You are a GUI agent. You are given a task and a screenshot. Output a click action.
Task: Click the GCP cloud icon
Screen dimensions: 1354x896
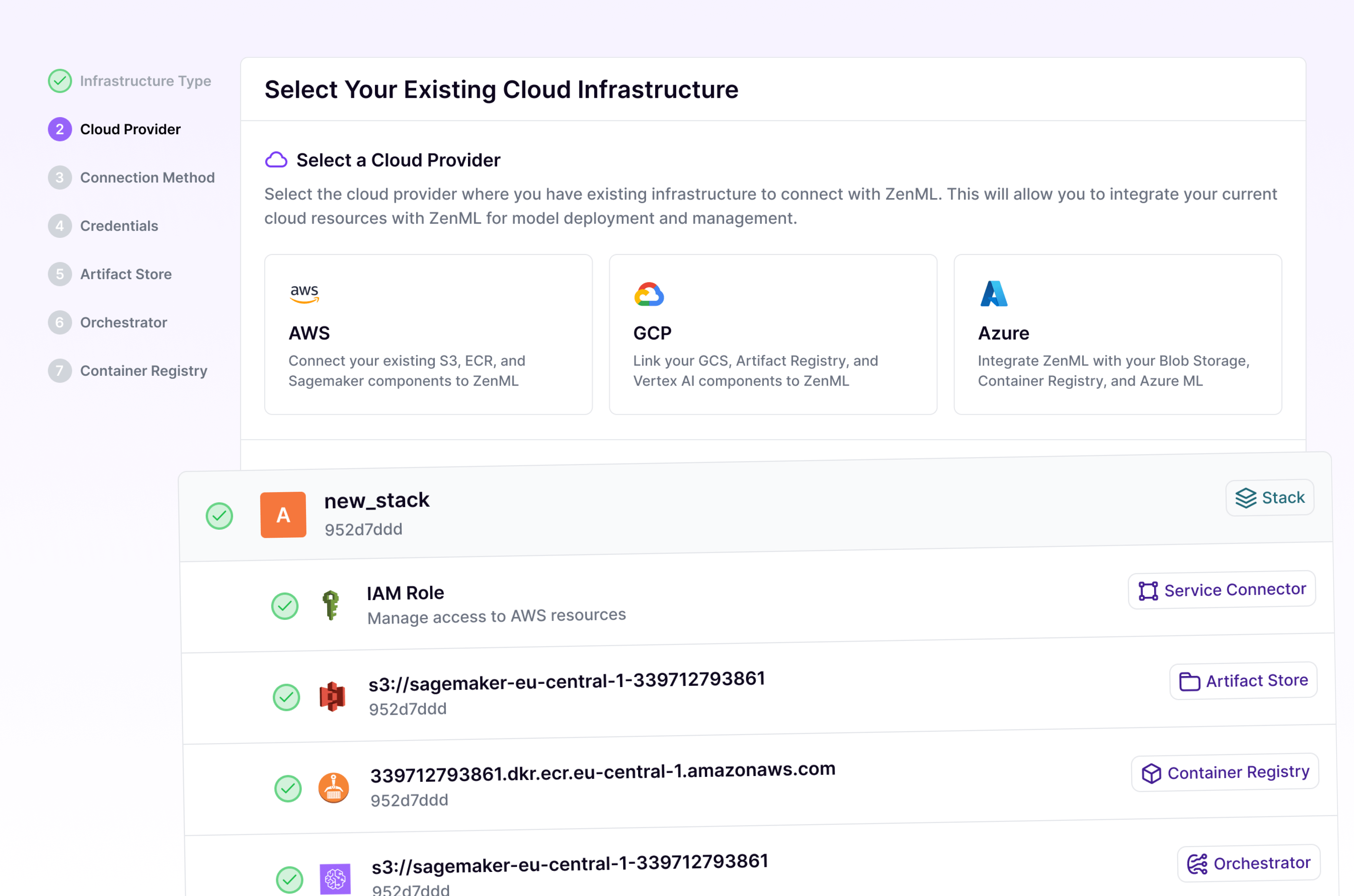click(x=650, y=294)
